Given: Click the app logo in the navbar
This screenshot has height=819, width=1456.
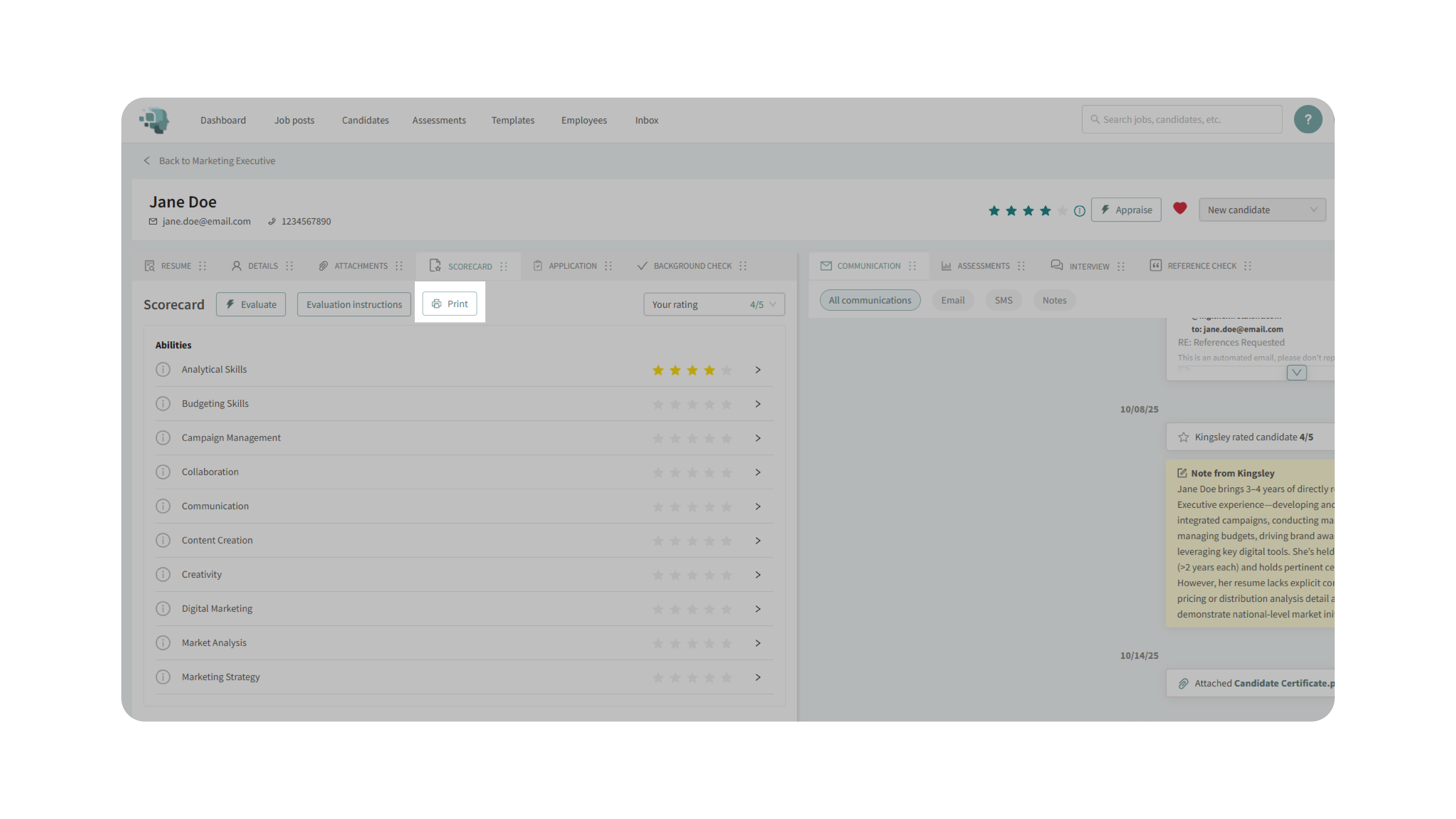Looking at the screenshot, I should point(154,120).
